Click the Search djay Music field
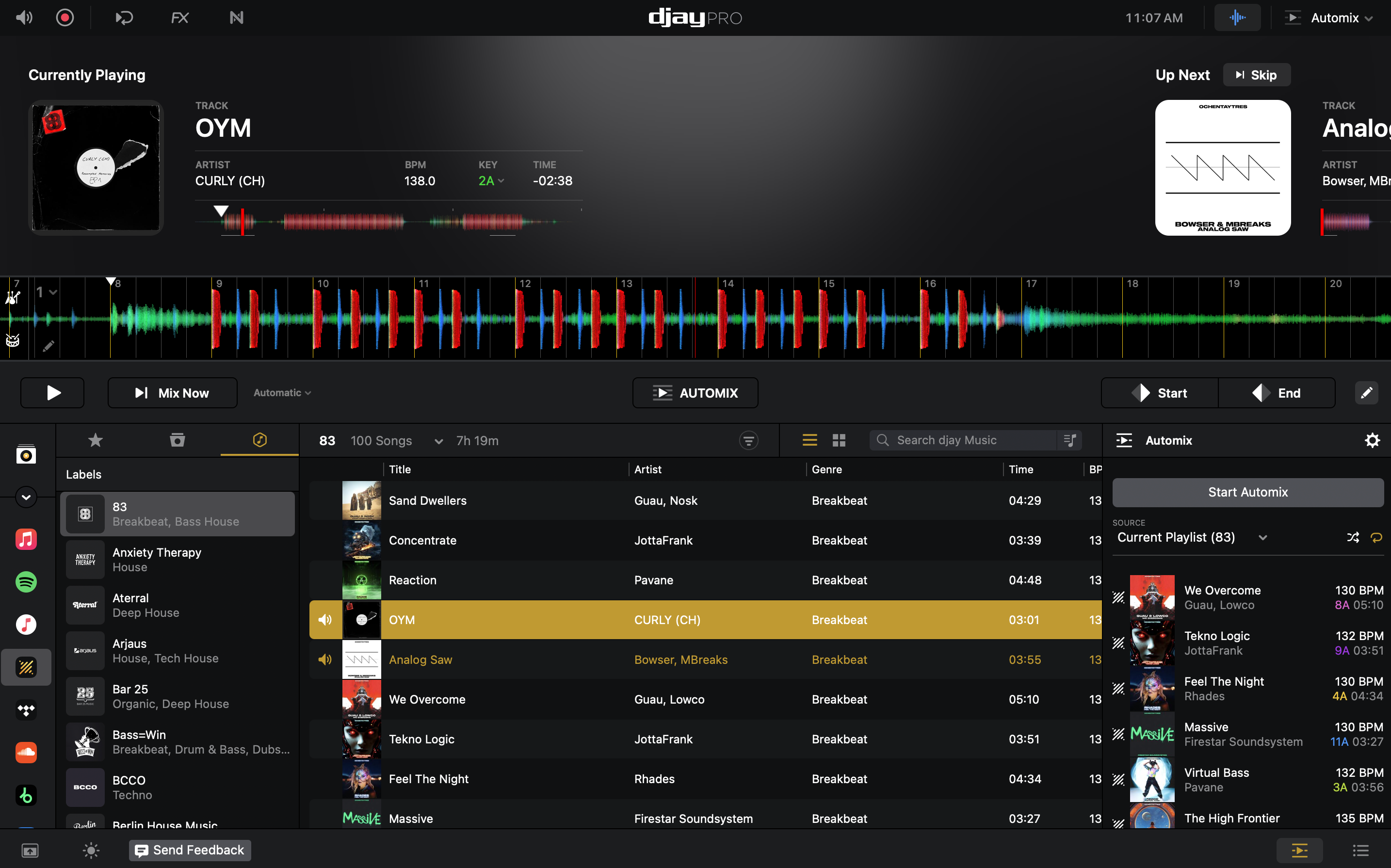Screen dimensions: 1391x868 click(965, 440)
